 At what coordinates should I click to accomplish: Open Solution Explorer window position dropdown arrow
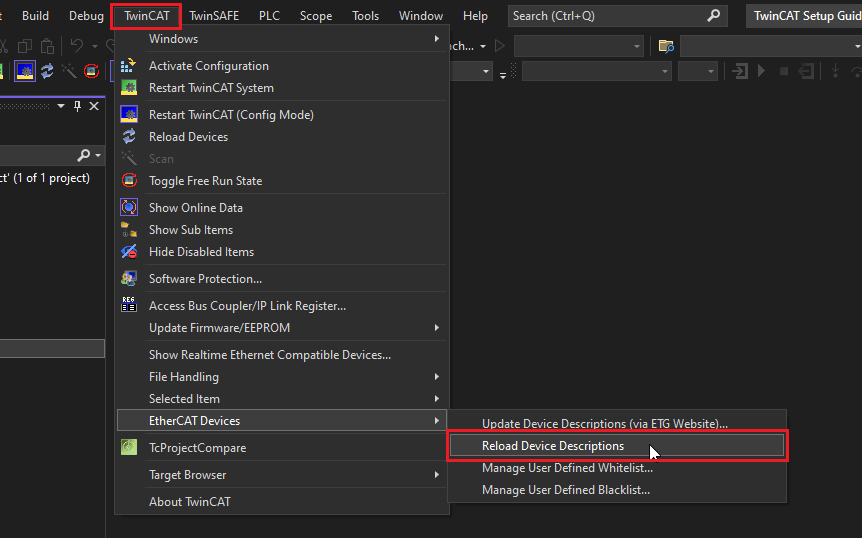pos(61,106)
